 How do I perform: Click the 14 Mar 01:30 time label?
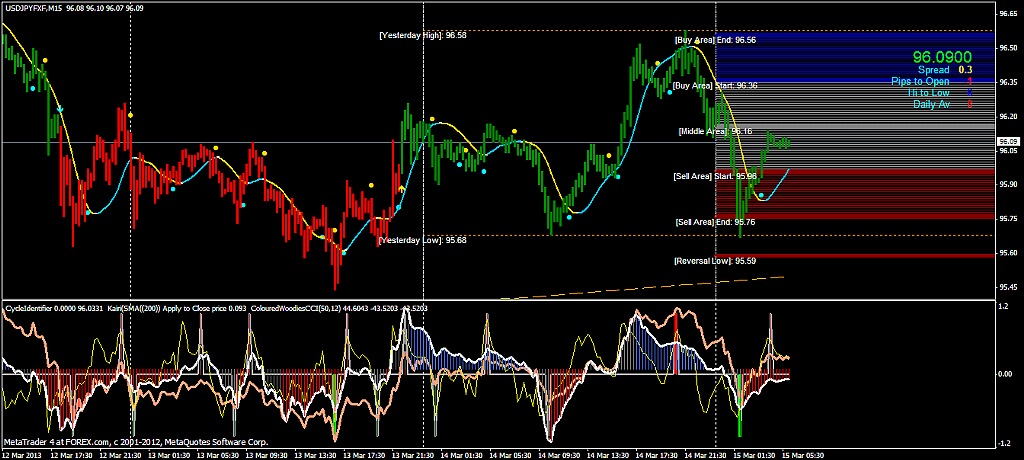(x=462, y=455)
